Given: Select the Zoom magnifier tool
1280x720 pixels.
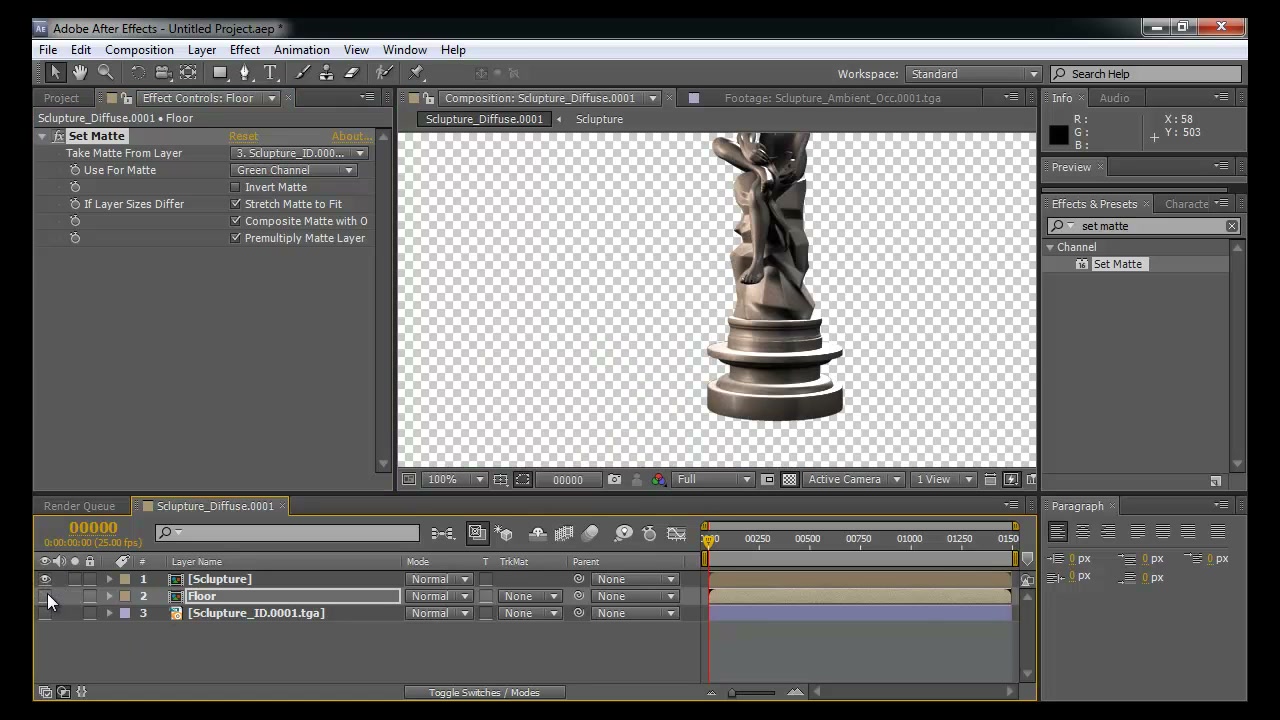Looking at the screenshot, I should [106, 73].
